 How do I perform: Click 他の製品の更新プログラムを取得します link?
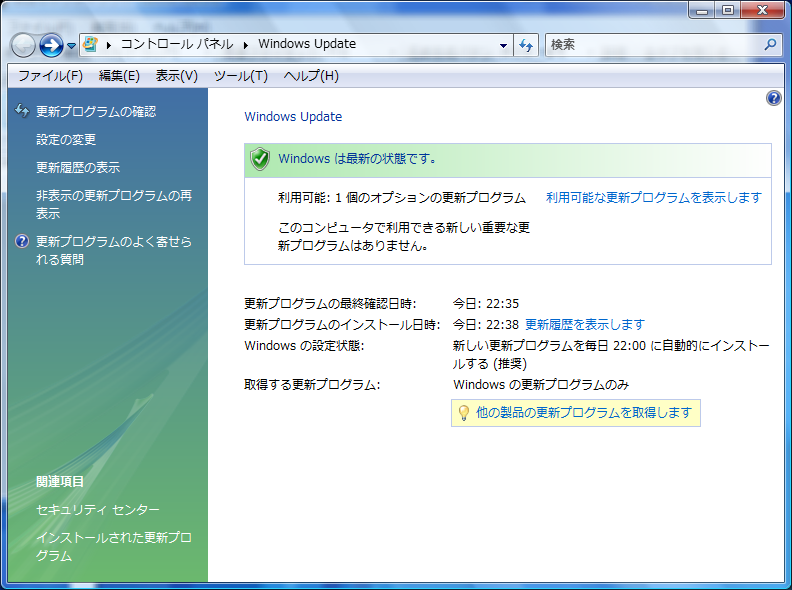pyautogui.click(x=584, y=413)
